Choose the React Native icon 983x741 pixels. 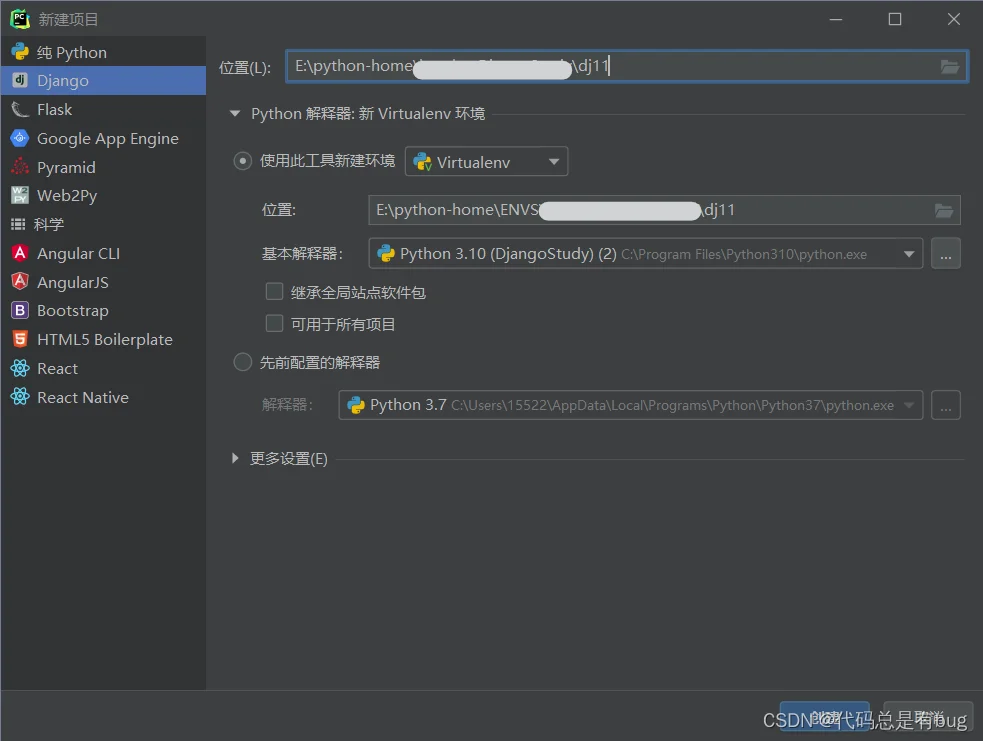(x=20, y=397)
